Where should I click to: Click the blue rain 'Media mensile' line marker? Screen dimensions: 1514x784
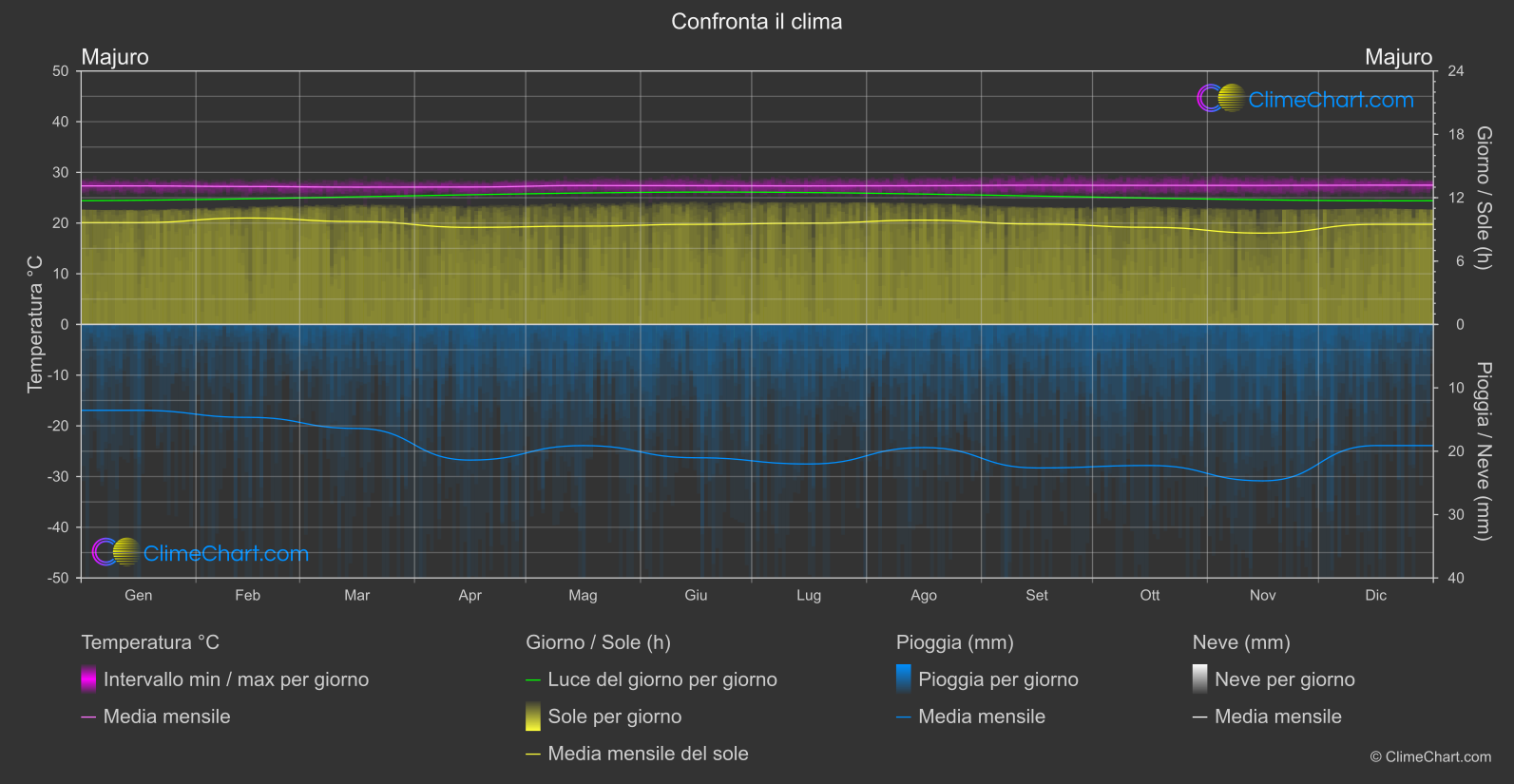coord(904,717)
